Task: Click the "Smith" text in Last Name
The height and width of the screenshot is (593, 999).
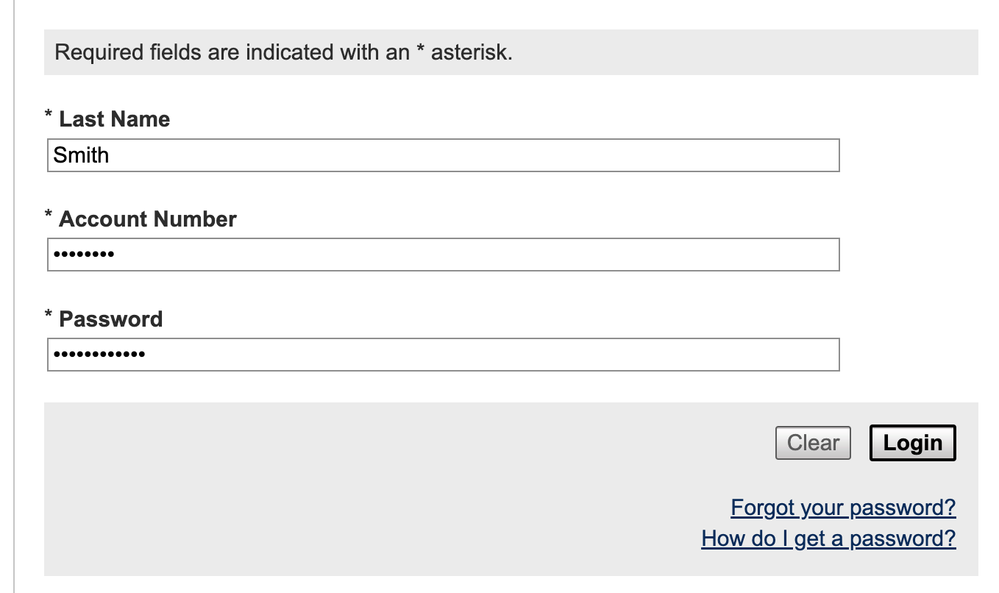Action: tap(81, 155)
